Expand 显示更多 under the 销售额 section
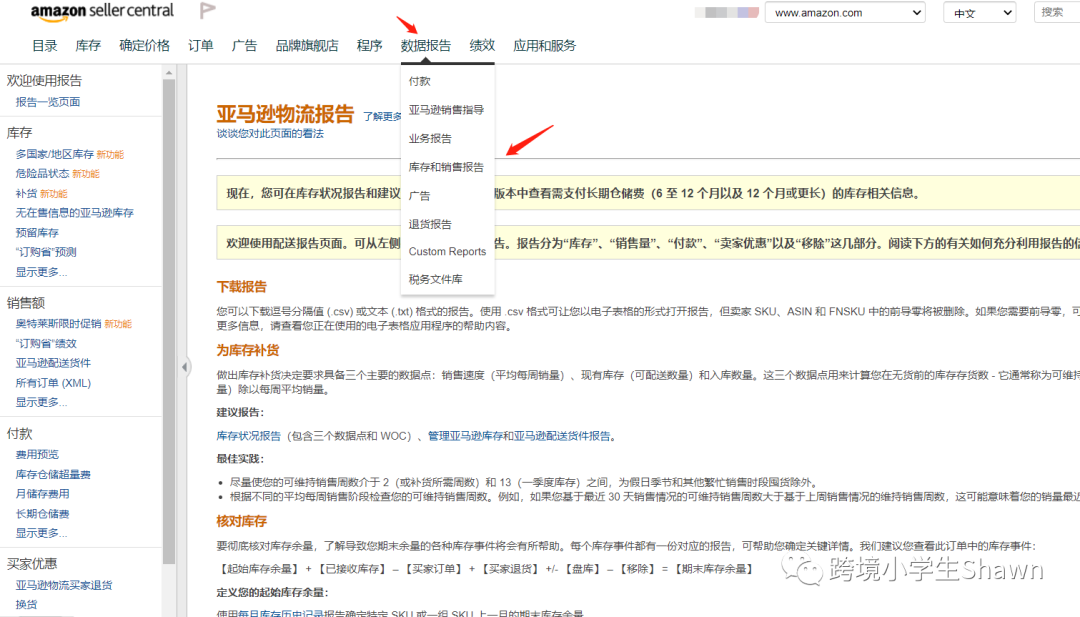The height and width of the screenshot is (617, 1080). (x=41, y=402)
